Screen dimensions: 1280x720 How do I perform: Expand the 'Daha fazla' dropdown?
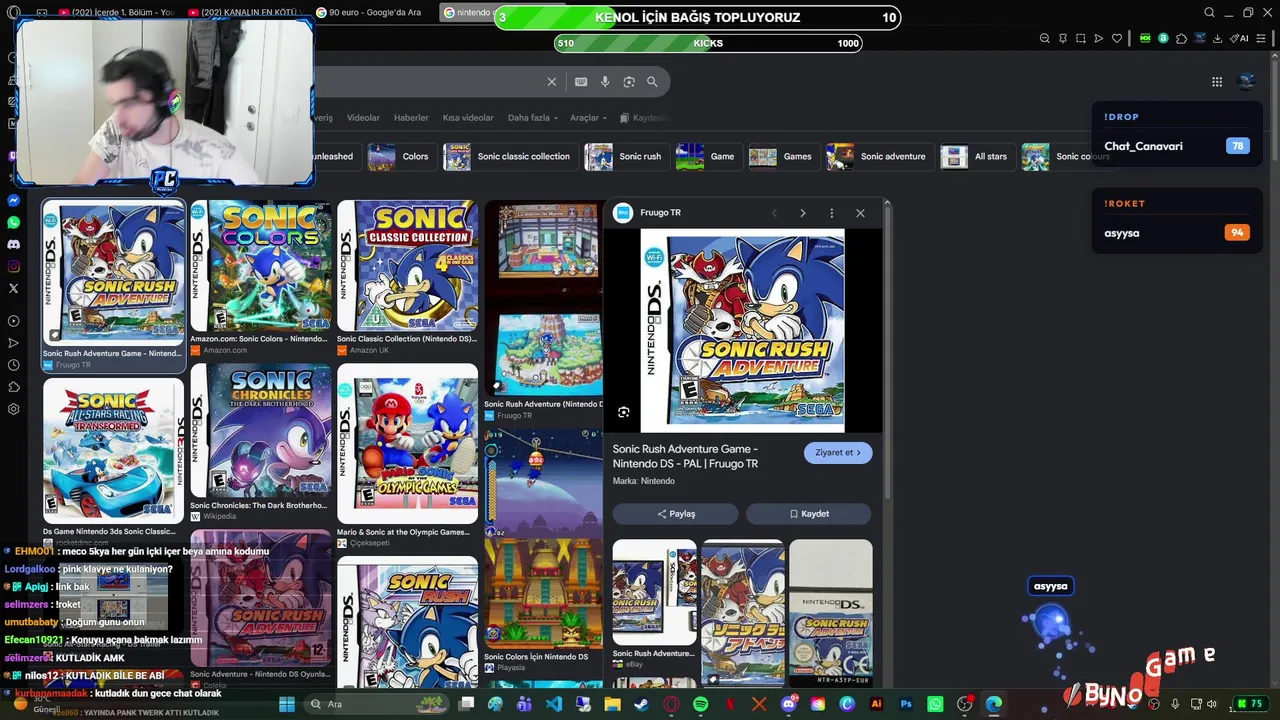click(533, 118)
